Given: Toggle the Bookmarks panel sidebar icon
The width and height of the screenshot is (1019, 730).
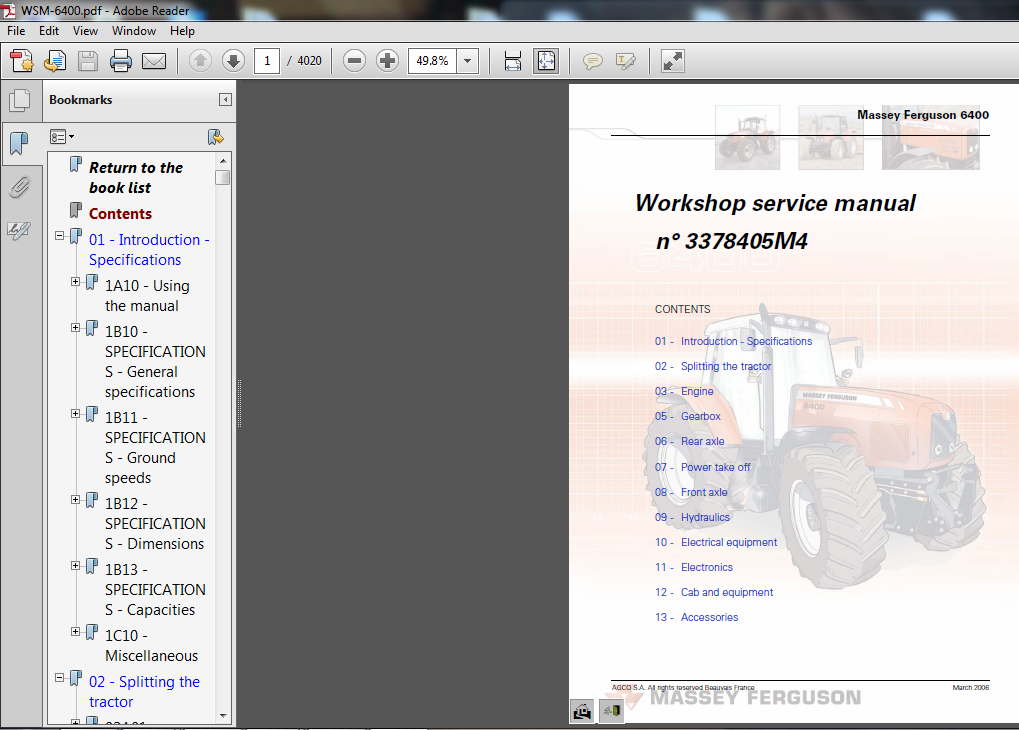Looking at the screenshot, I should pos(19,143).
